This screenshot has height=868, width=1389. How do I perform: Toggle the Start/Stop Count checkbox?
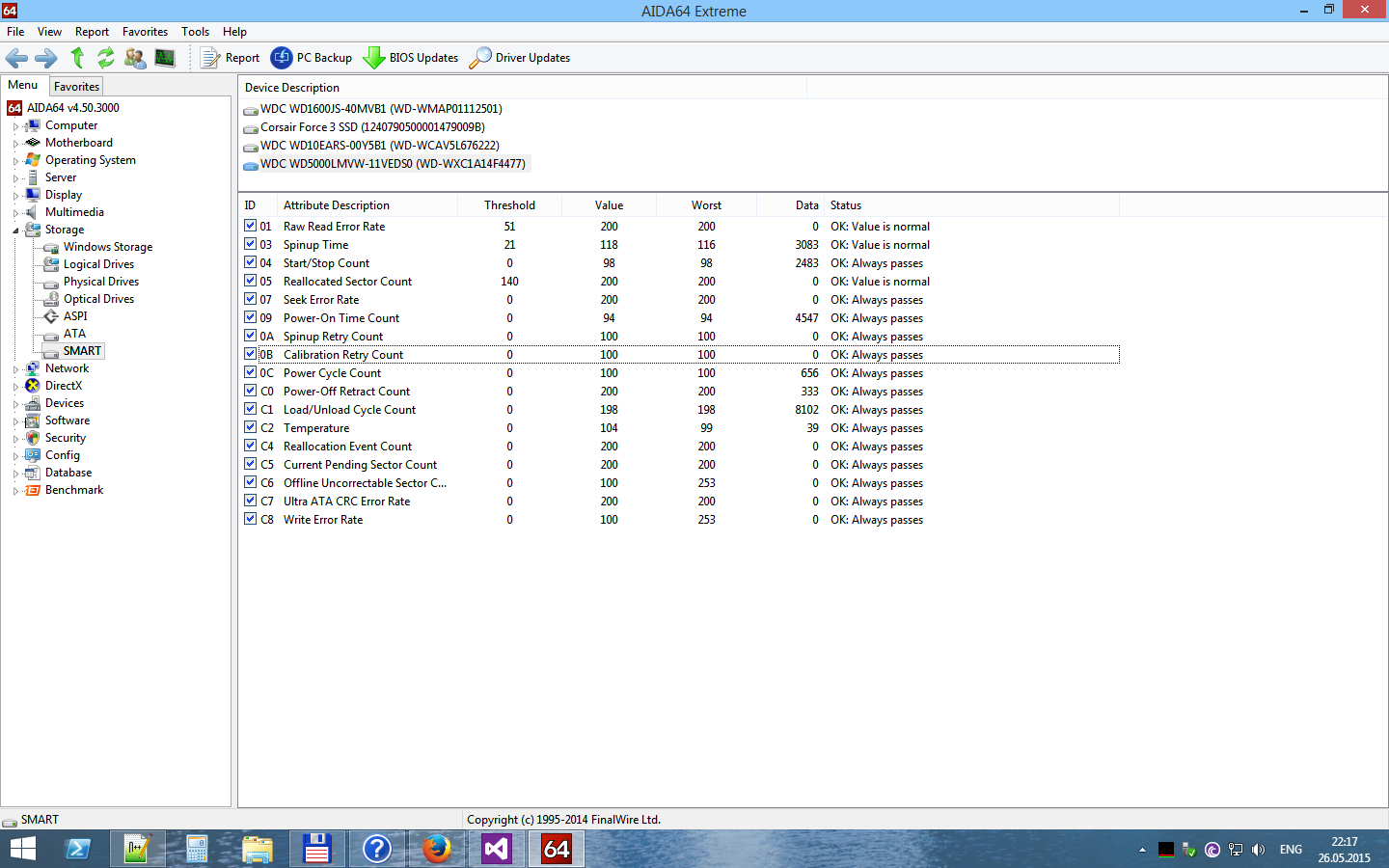point(250,262)
